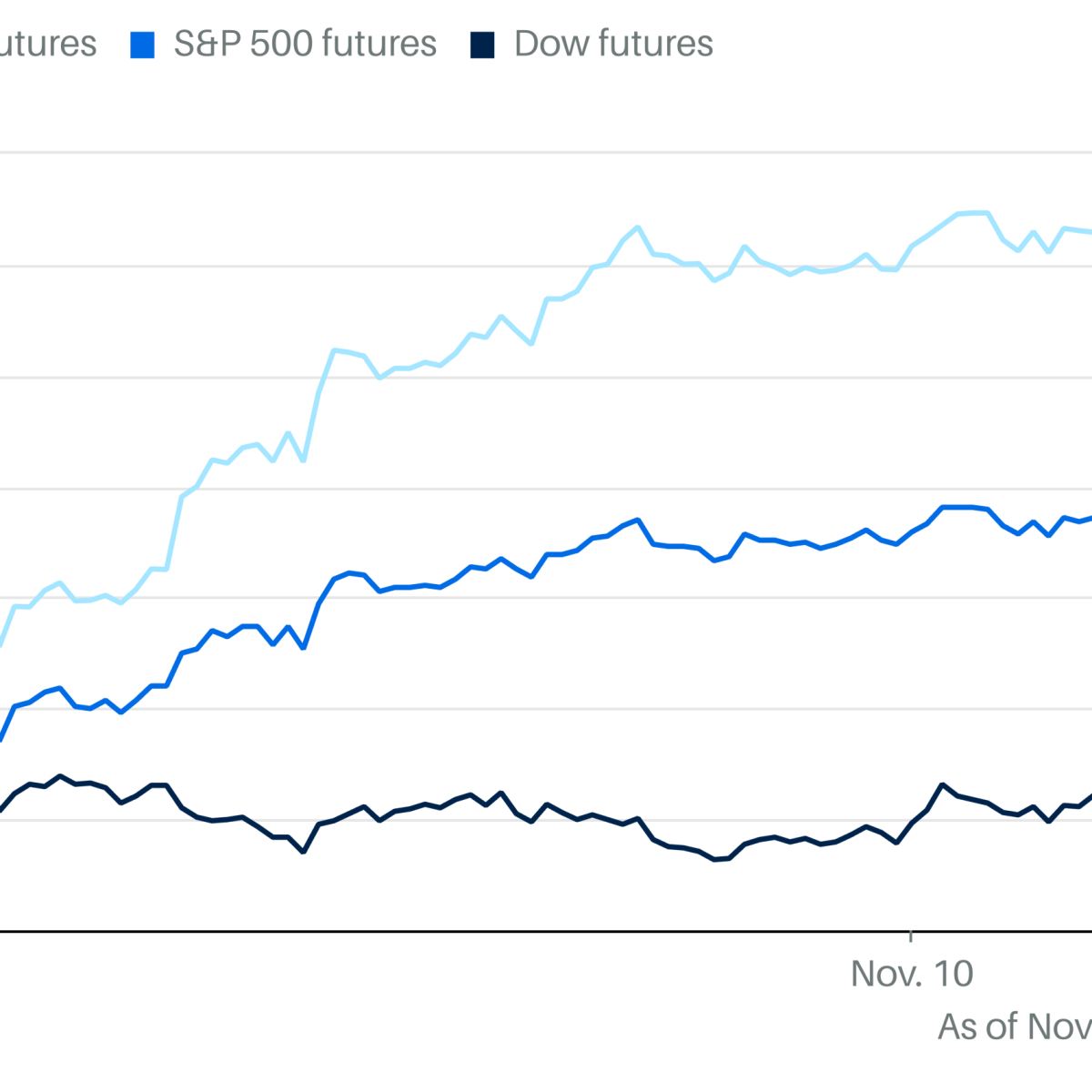Click the highest point of the light blue line
Viewport: 1092px width, 1092px height.
click(974, 213)
